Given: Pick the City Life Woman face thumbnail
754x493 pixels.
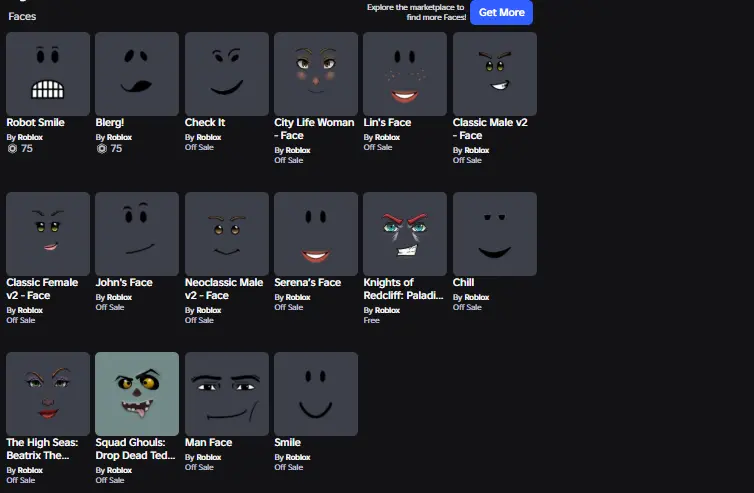Looking at the screenshot, I should click(x=316, y=74).
